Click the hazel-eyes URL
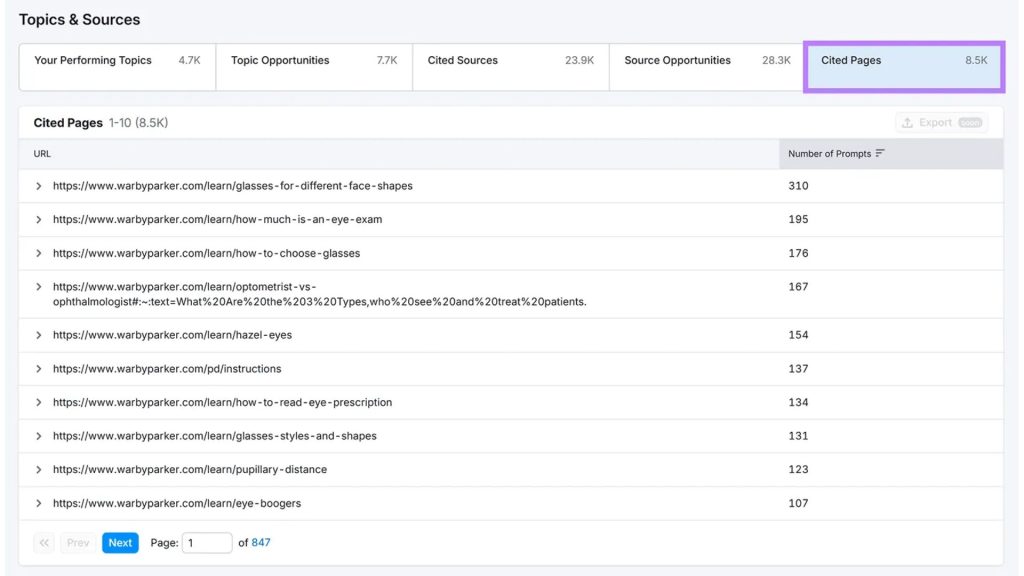The height and width of the screenshot is (576, 1024). pos(172,335)
